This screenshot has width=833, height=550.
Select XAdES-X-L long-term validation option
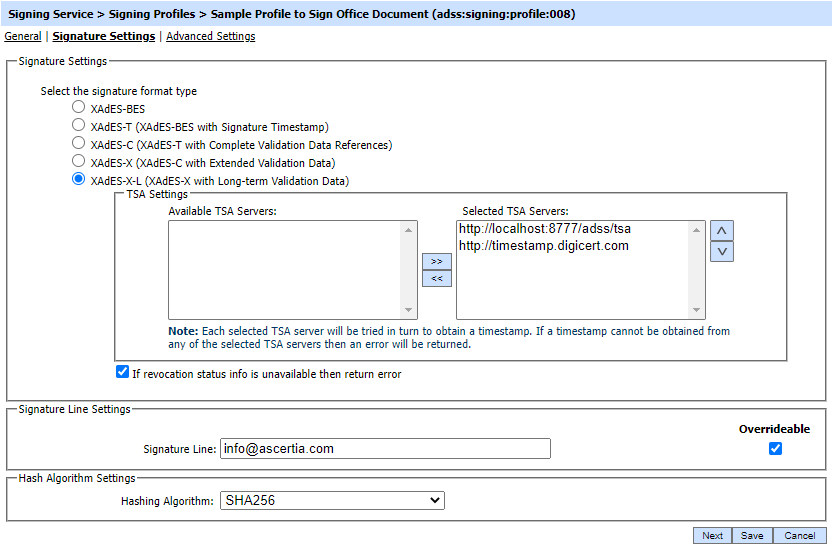(x=78, y=180)
